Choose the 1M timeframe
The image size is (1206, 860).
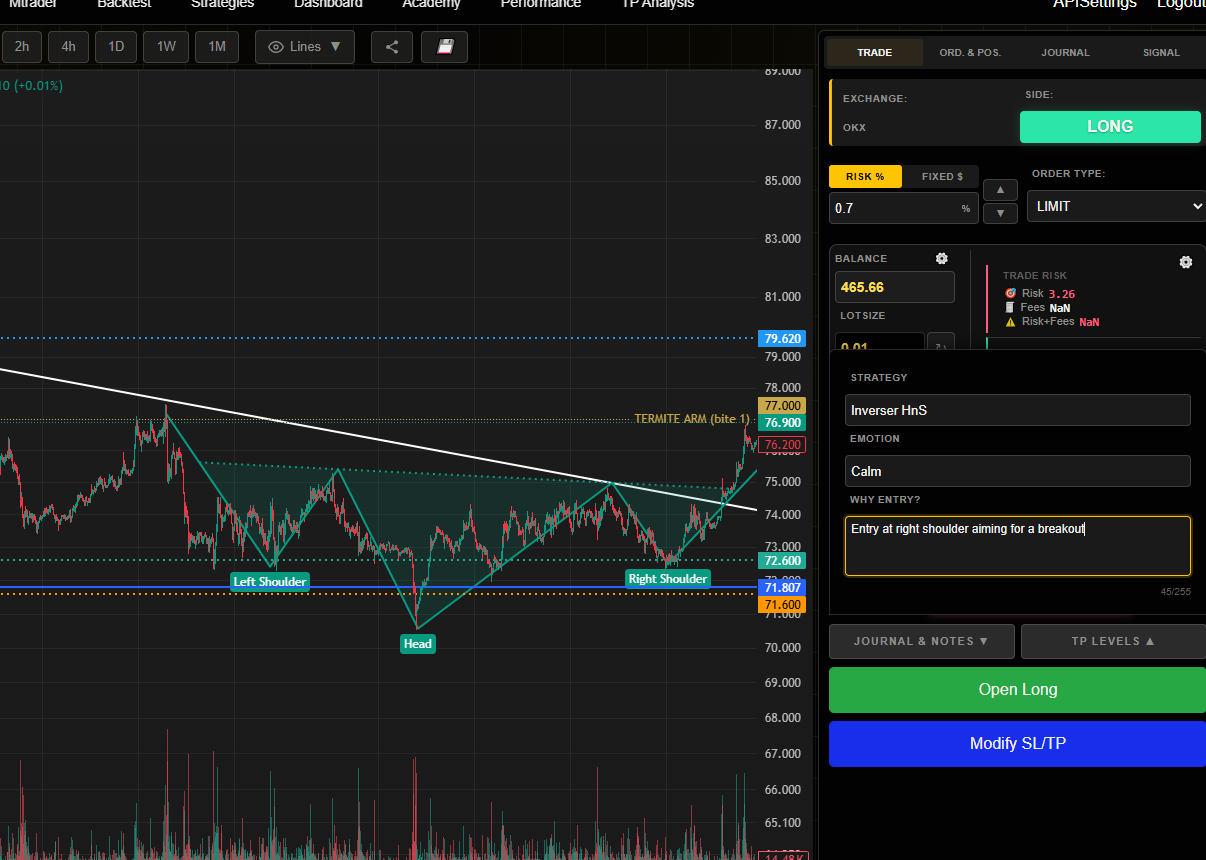[x=217, y=47]
